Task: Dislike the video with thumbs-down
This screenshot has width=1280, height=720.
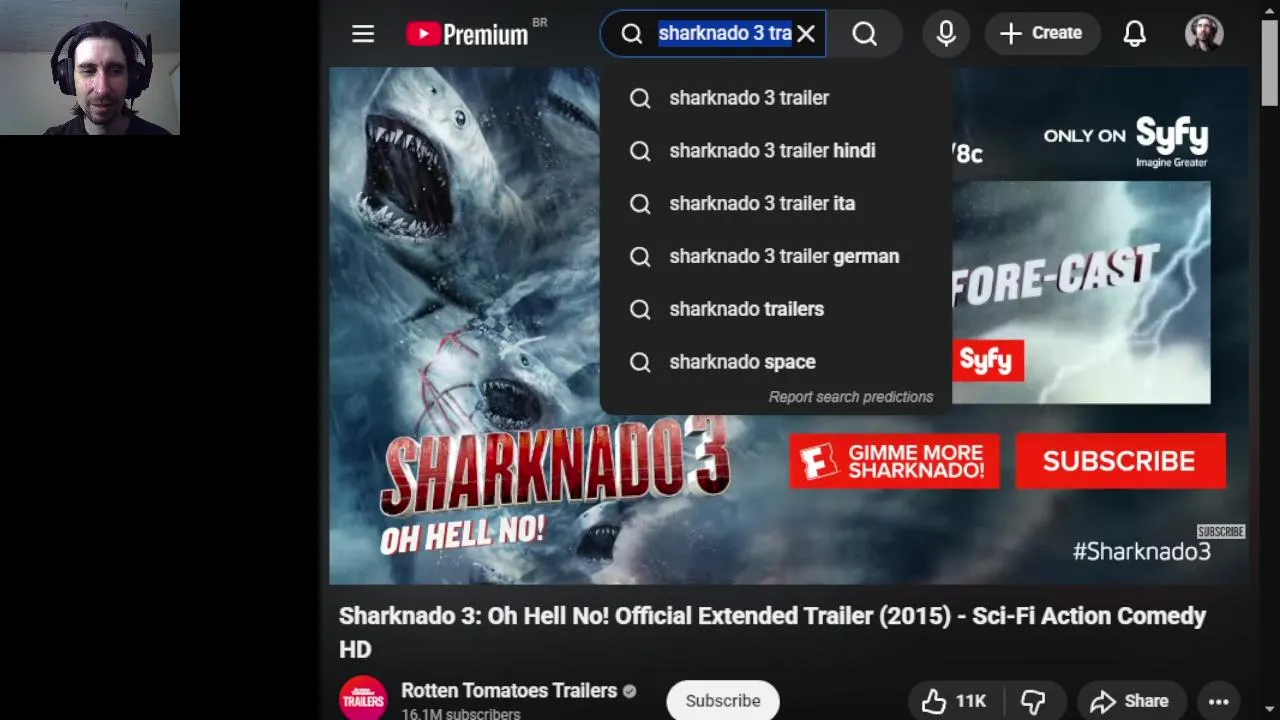Action: coord(1033,701)
